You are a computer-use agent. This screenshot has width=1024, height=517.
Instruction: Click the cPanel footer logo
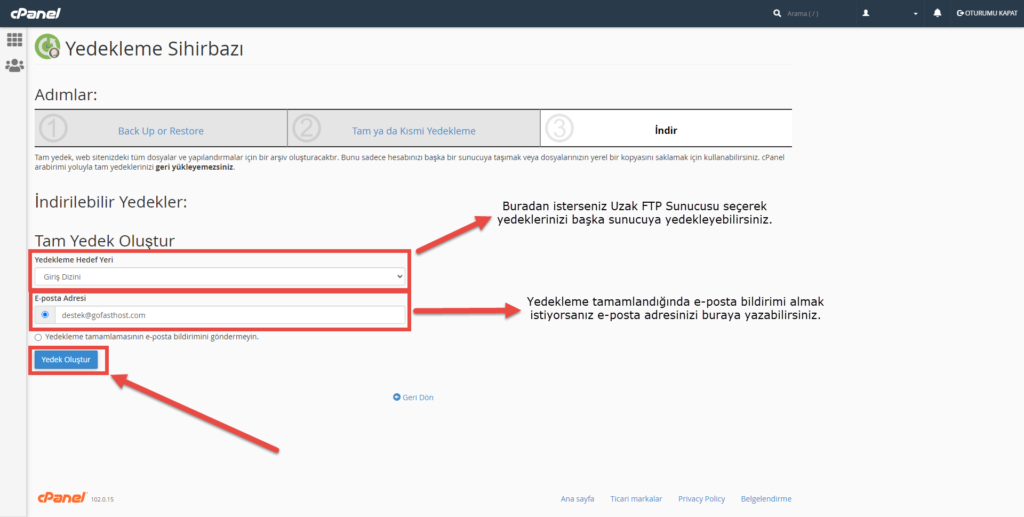[x=60, y=497]
